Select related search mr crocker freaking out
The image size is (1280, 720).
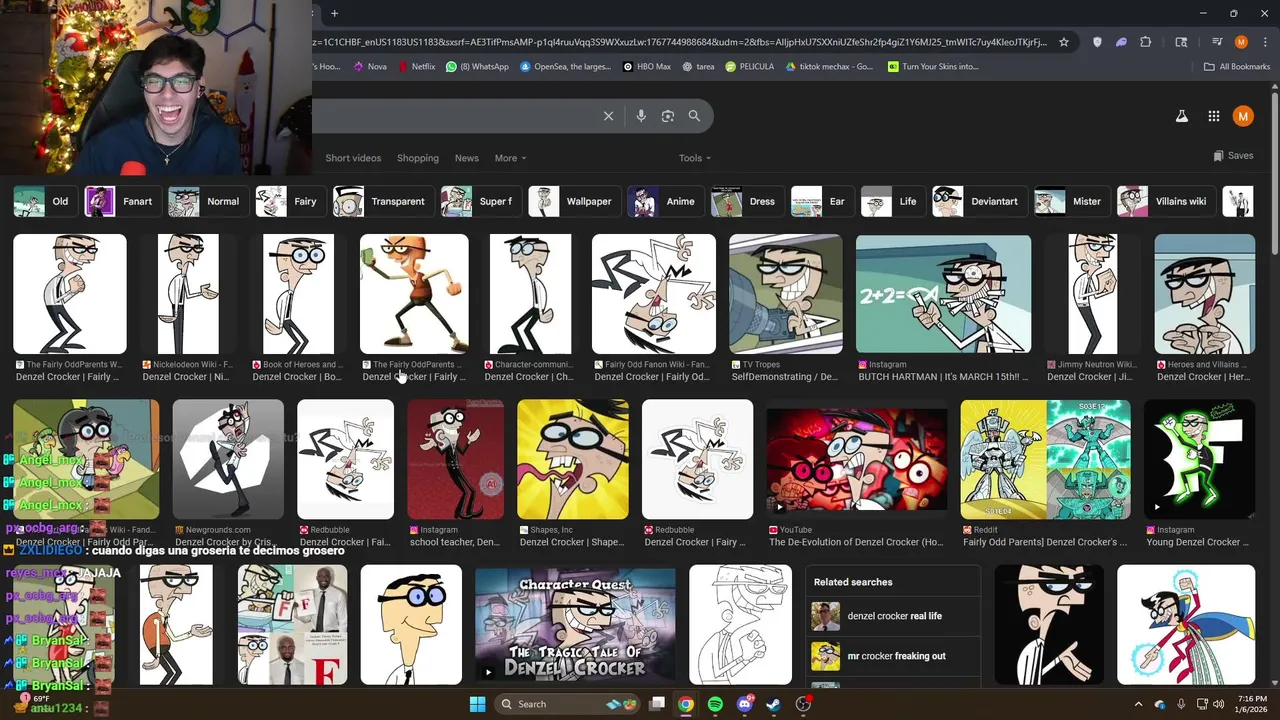coord(893,656)
